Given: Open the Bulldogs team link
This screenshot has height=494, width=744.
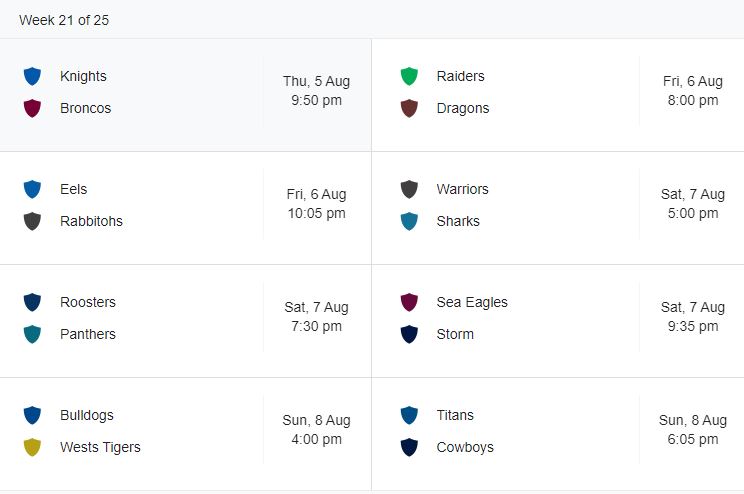Looking at the screenshot, I should [87, 415].
